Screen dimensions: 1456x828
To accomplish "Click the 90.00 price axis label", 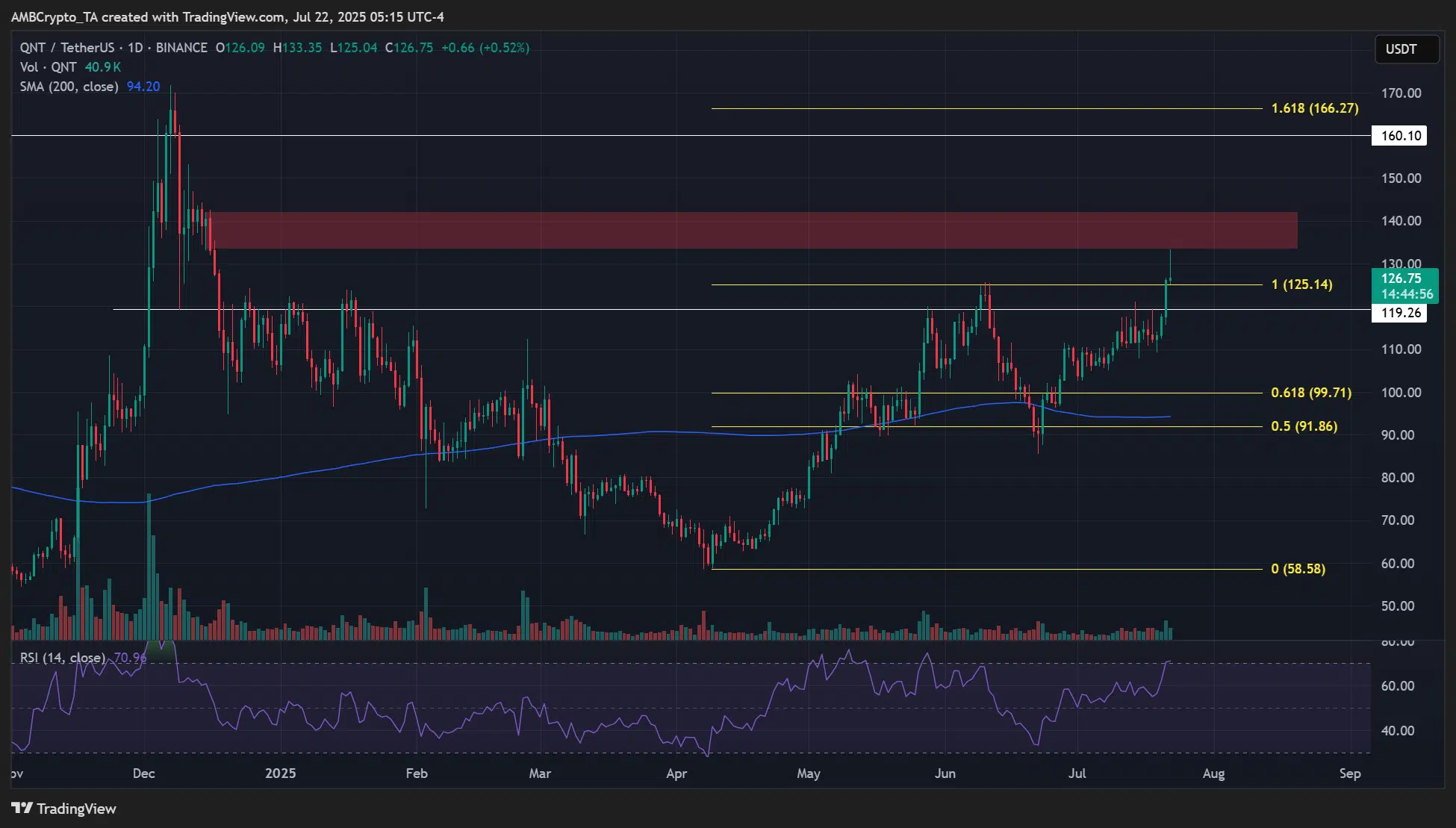I will [x=1398, y=435].
